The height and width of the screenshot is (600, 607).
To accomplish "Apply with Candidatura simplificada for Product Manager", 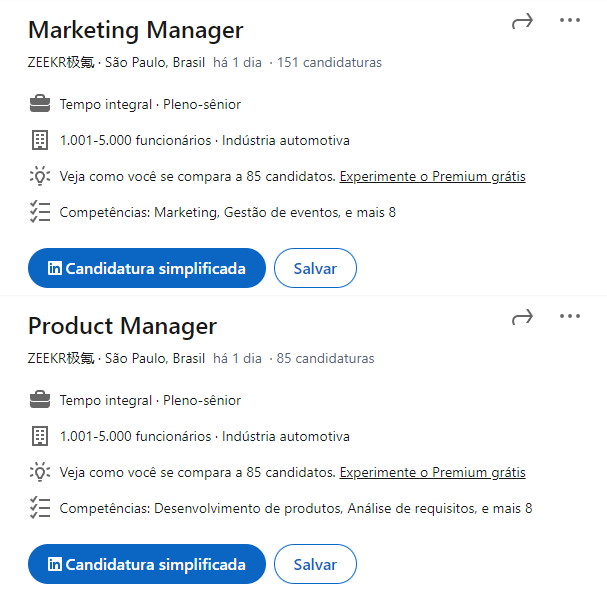I will coord(146,564).
